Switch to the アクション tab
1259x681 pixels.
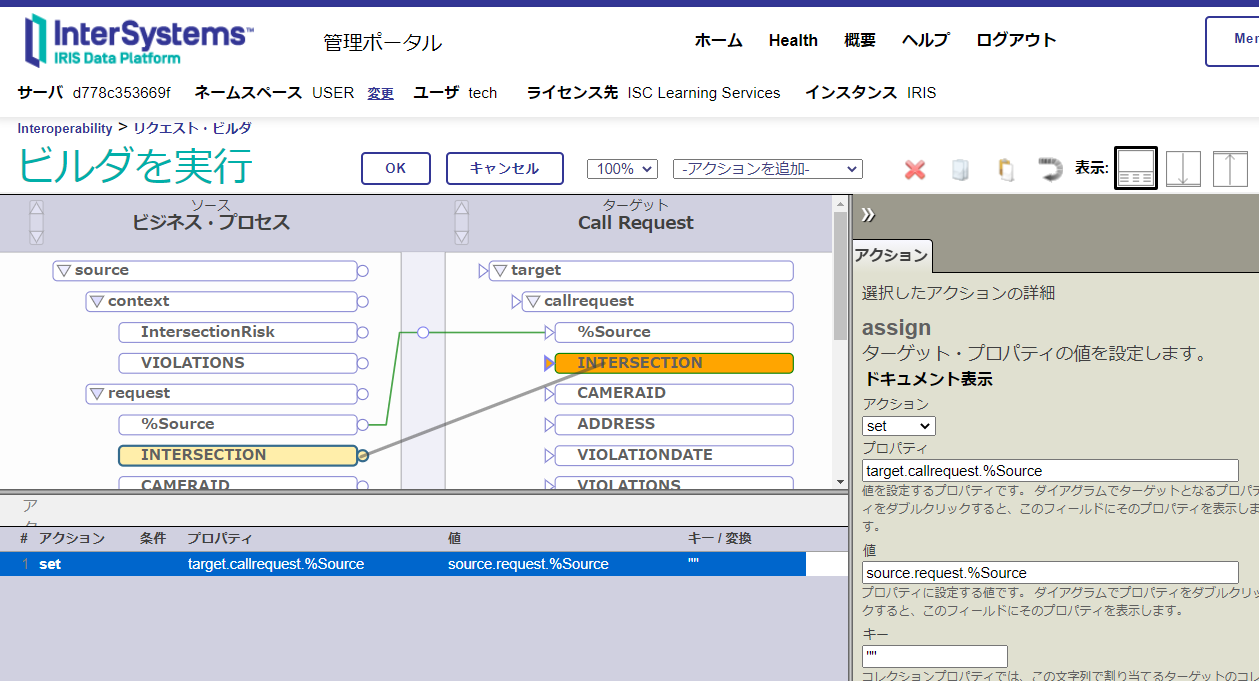click(x=890, y=256)
